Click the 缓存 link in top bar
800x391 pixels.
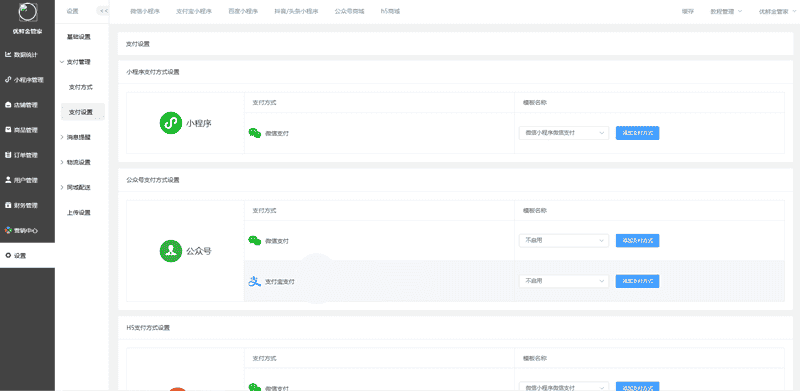pyautogui.click(x=688, y=11)
